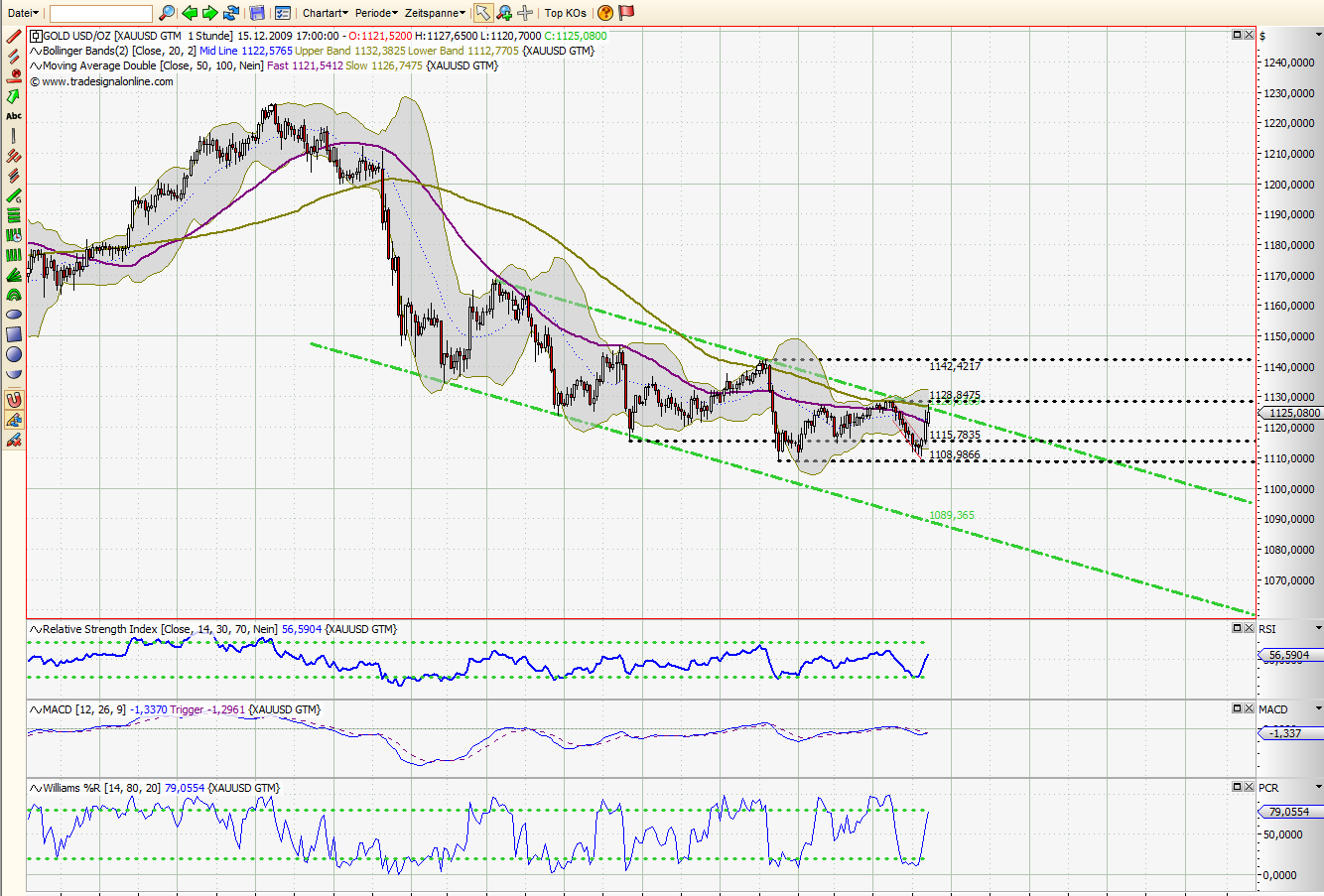
Task: Select the Fibonacci arcs tool
Action: pyautogui.click(x=14, y=295)
